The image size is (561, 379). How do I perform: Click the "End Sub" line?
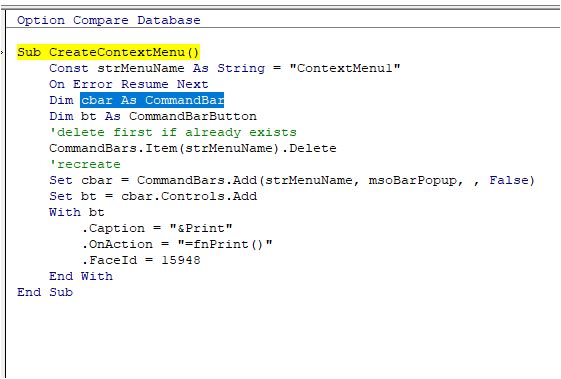pyautogui.click(x=45, y=292)
